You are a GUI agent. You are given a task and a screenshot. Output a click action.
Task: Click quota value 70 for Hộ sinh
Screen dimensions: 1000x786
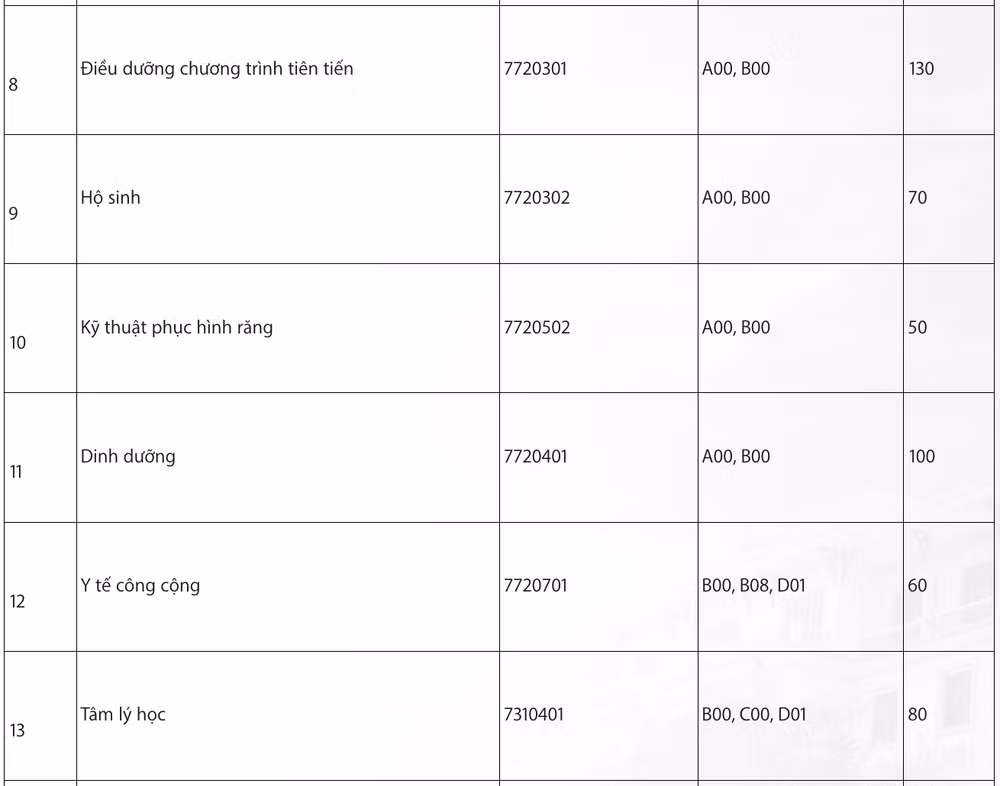pyautogui.click(x=917, y=198)
